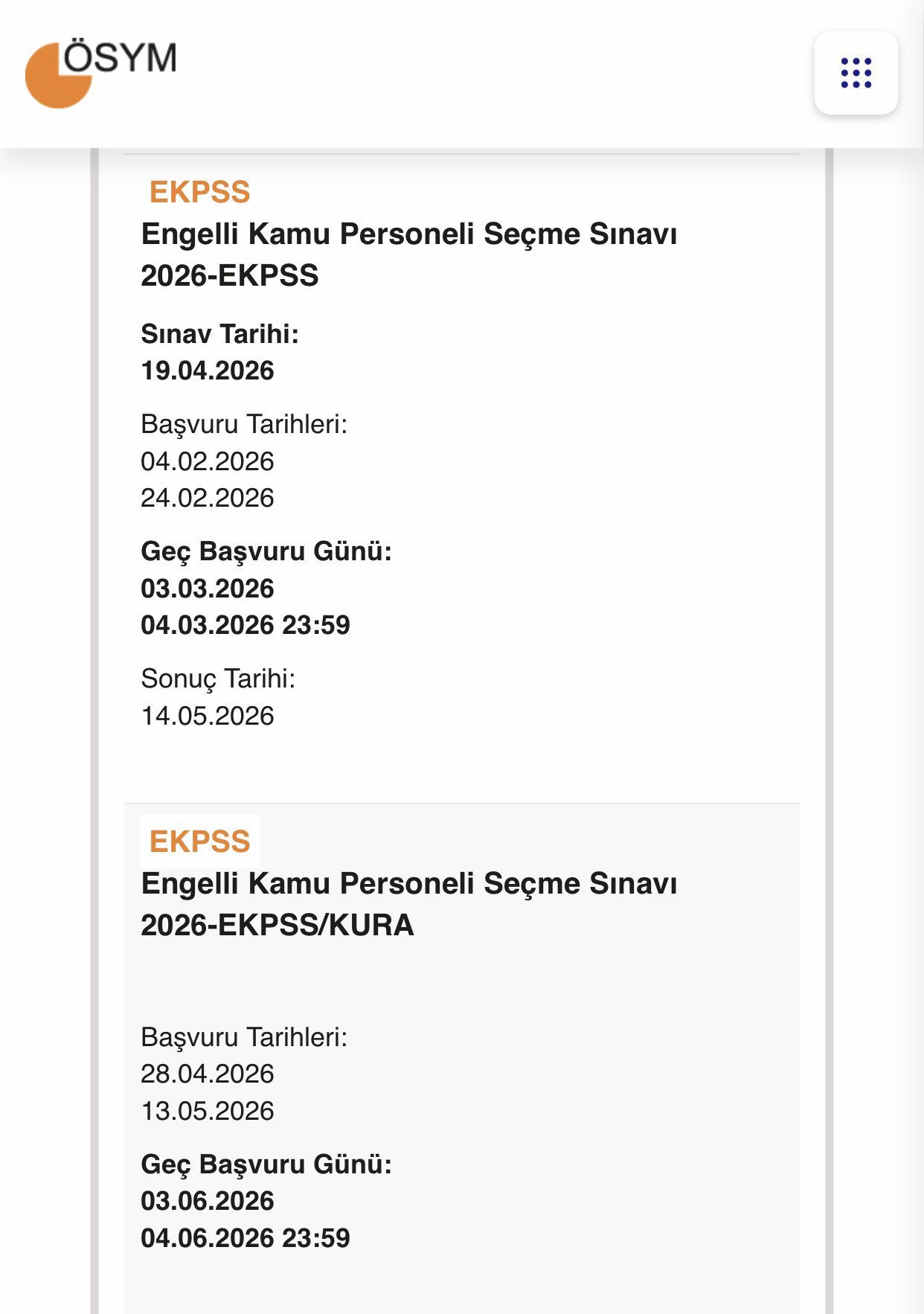Click the deadline 04.03.2026 23:59
Screen dimensions: 924x1314
pyautogui.click(x=245, y=625)
